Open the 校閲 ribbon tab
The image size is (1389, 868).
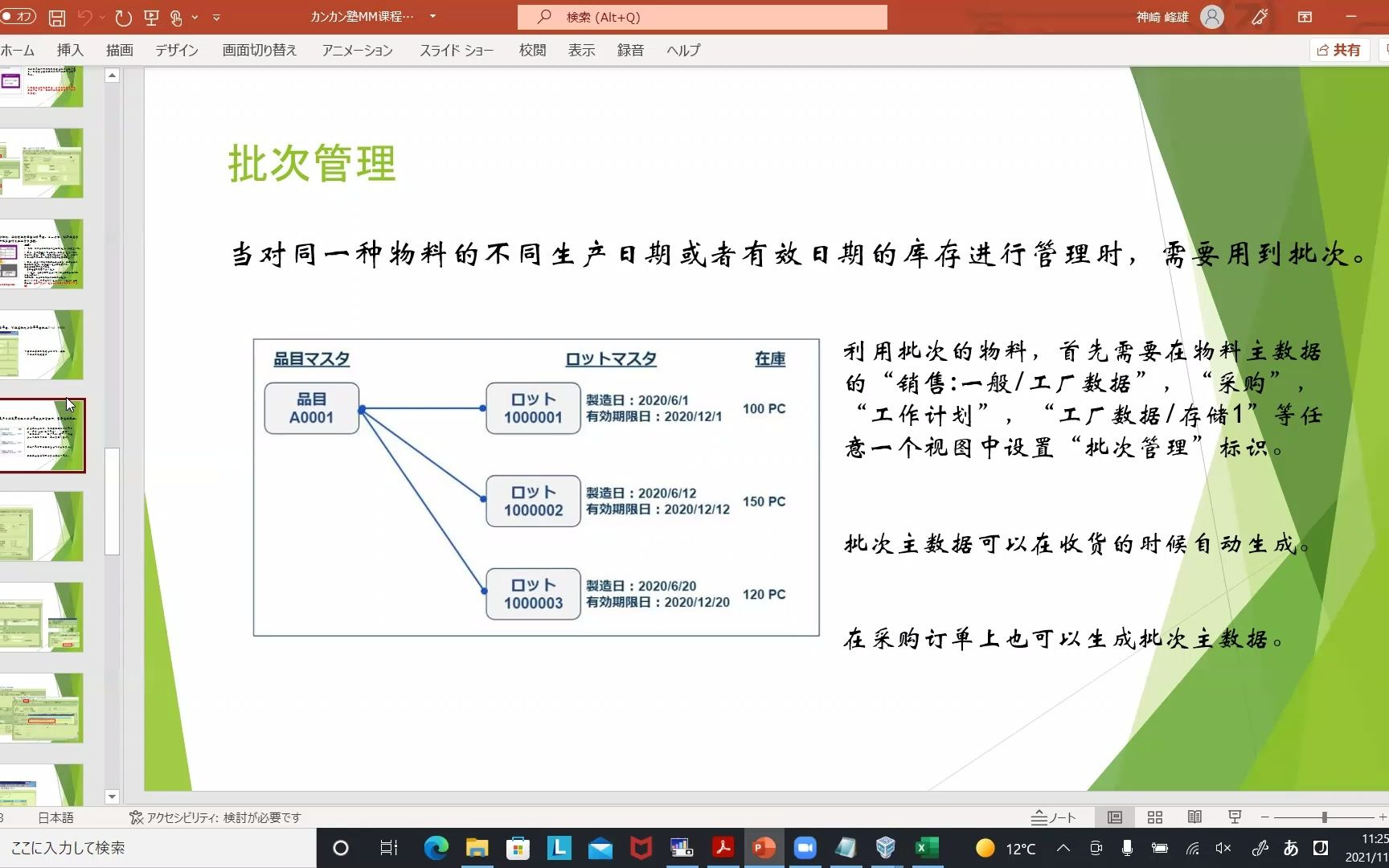click(532, 50)
